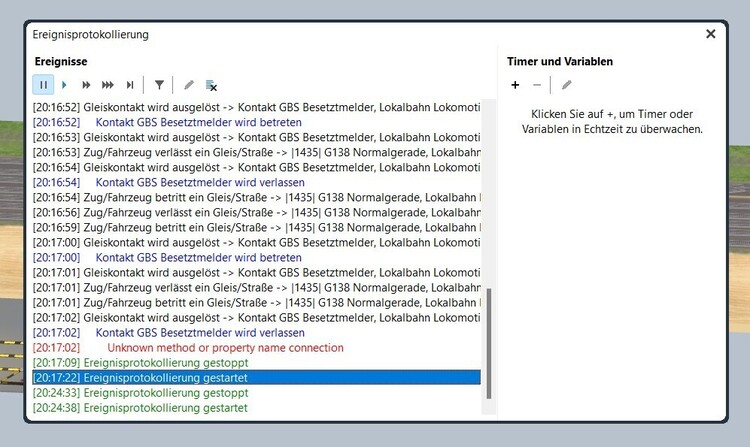Select '[20:16:54] Zug/Fahrzeug betritt ein Gleis/Straße' row
This screenshot has width=750, height=447.
[x=256, y=197]
